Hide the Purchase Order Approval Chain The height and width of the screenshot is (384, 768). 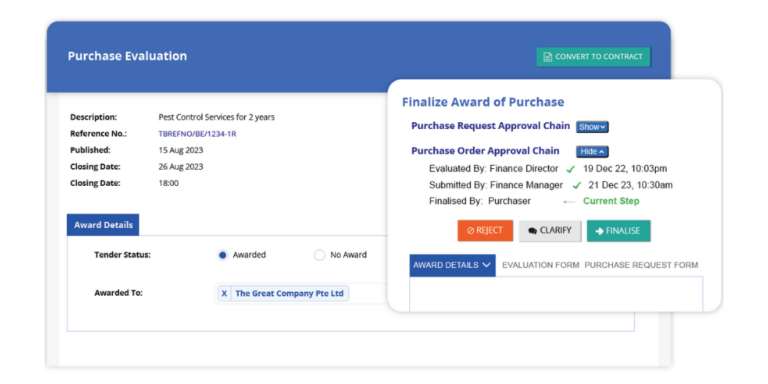click(x=592, y=152)
